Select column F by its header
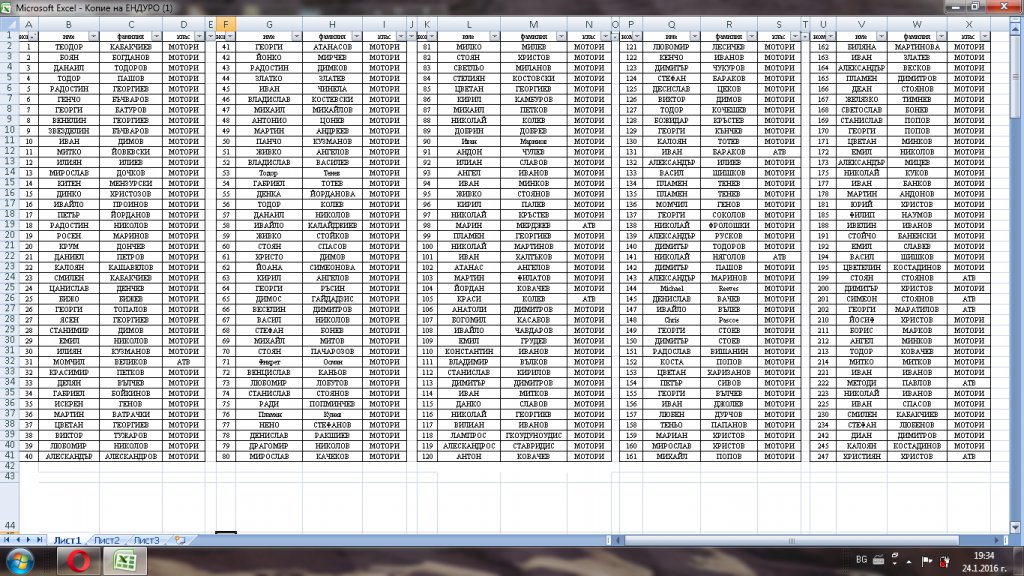 pyautogui.click(x=226, y=24)
